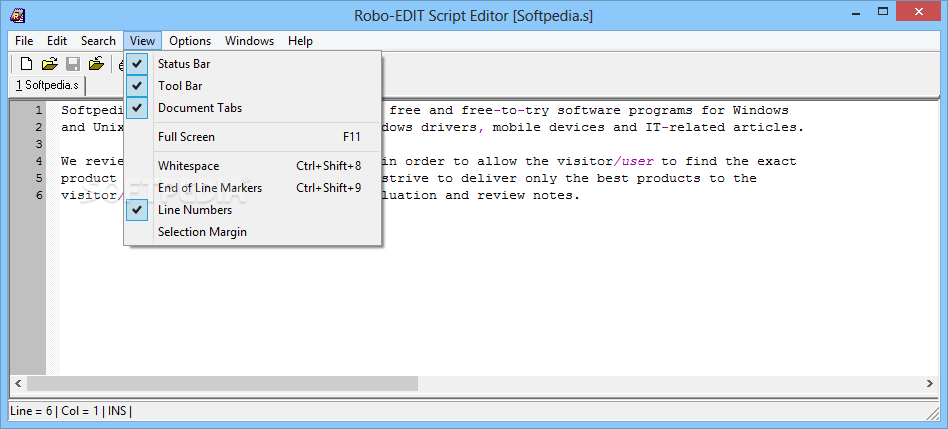The width and height of the screenshot is (948, 429).
Task: Open the Windows menu
Action: [x=249, y=41]
